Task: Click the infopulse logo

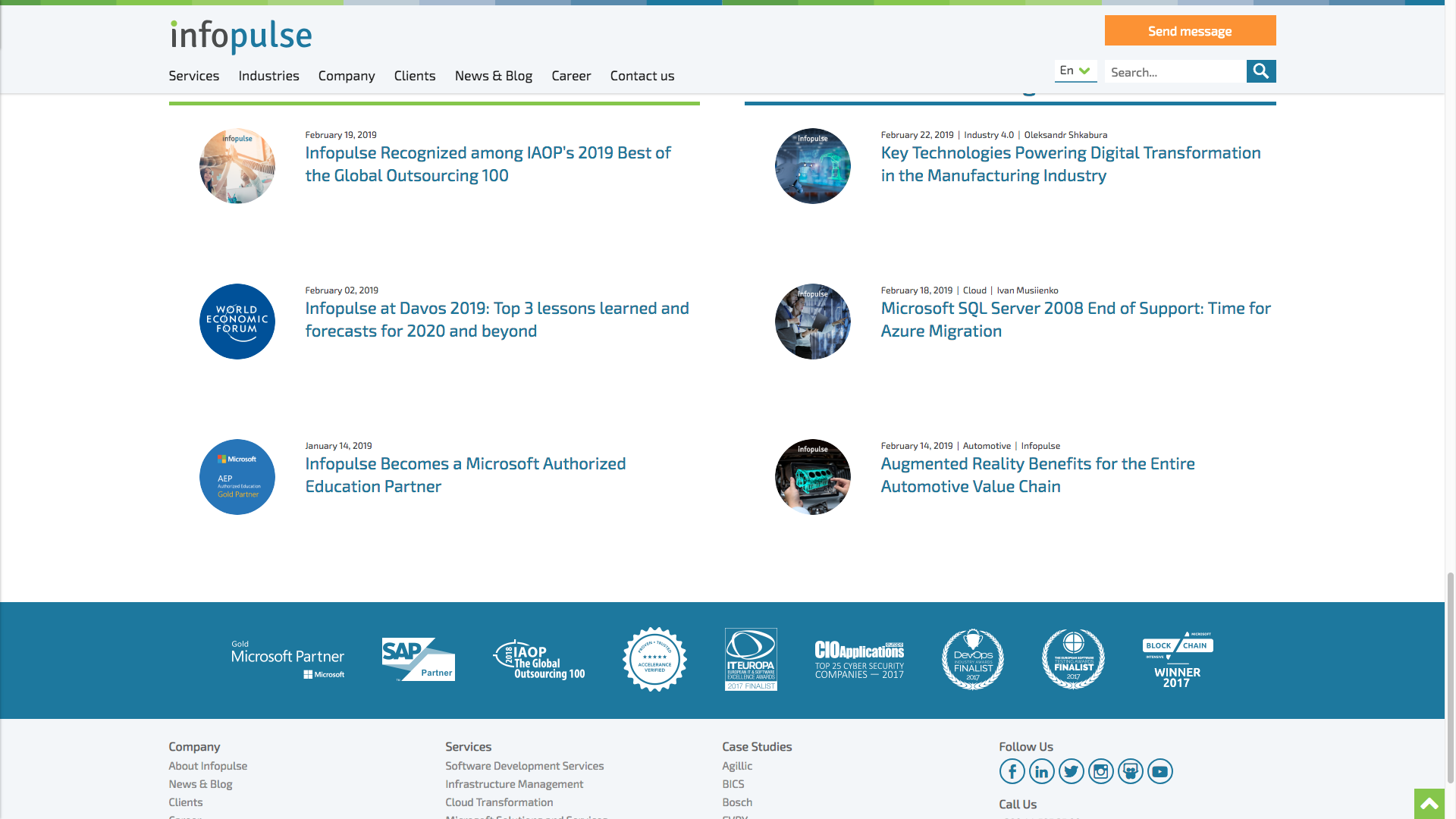Action: (x=240, y=36)
